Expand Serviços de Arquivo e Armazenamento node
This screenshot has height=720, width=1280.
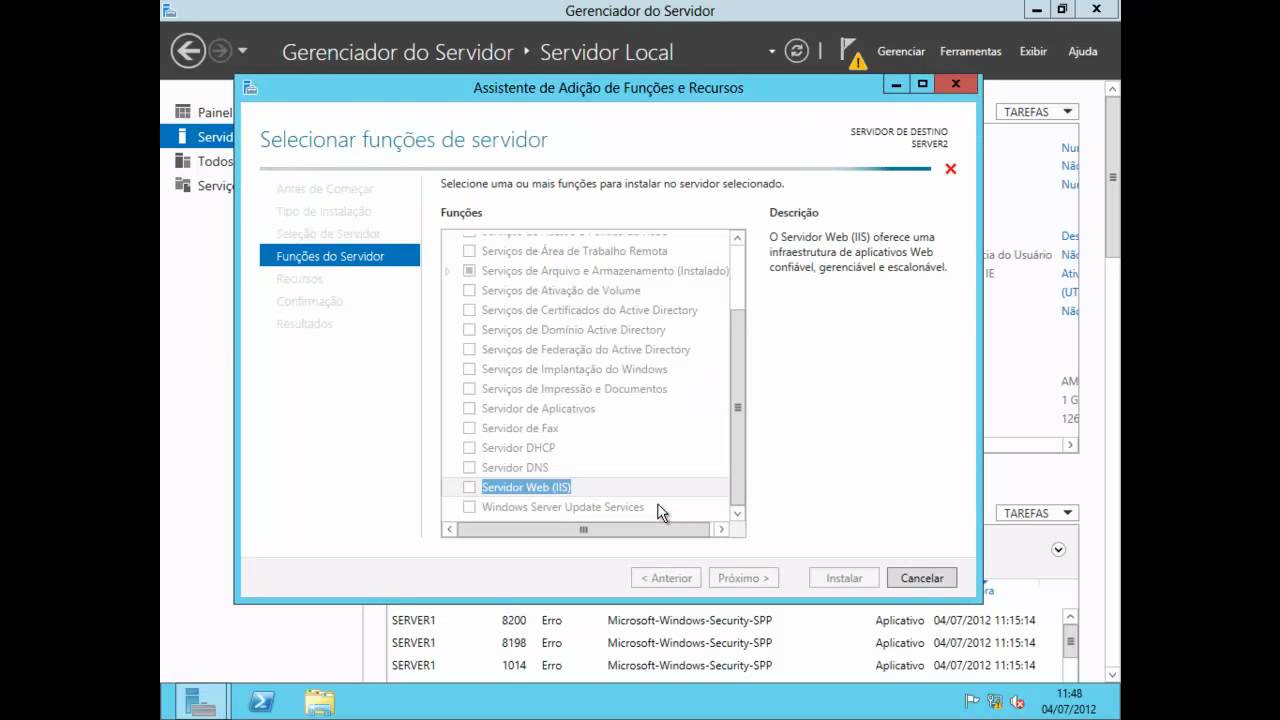click(448, 271)
